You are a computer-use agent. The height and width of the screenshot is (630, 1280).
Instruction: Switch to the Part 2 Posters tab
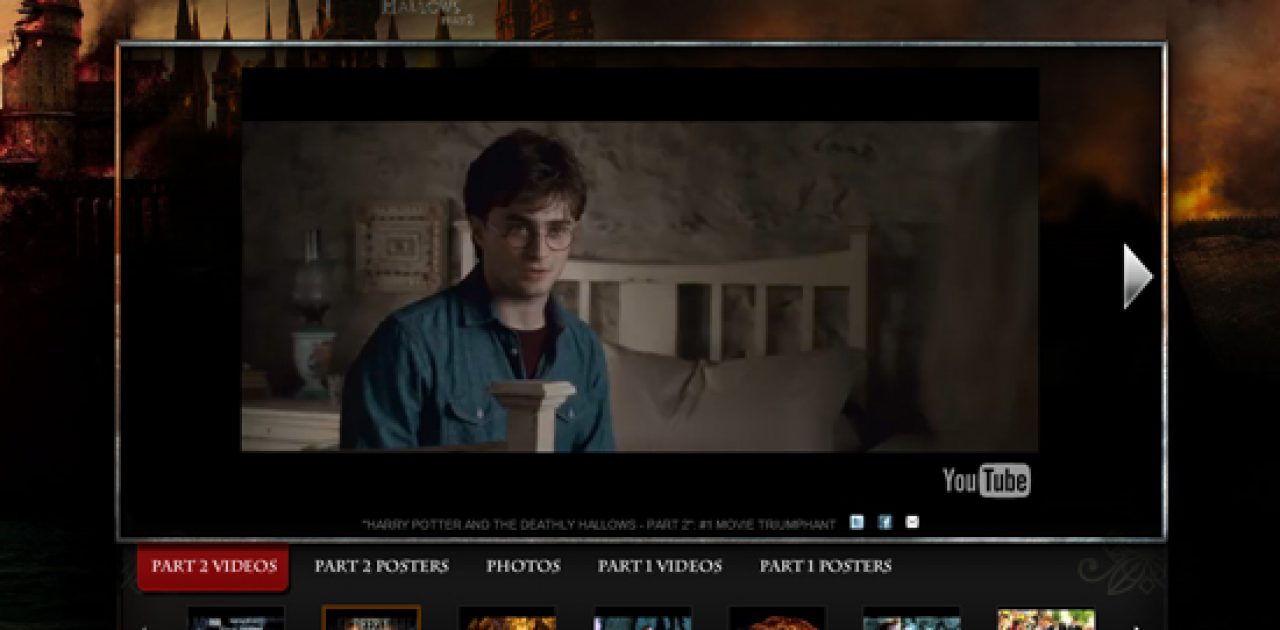[x=381, y=566]
